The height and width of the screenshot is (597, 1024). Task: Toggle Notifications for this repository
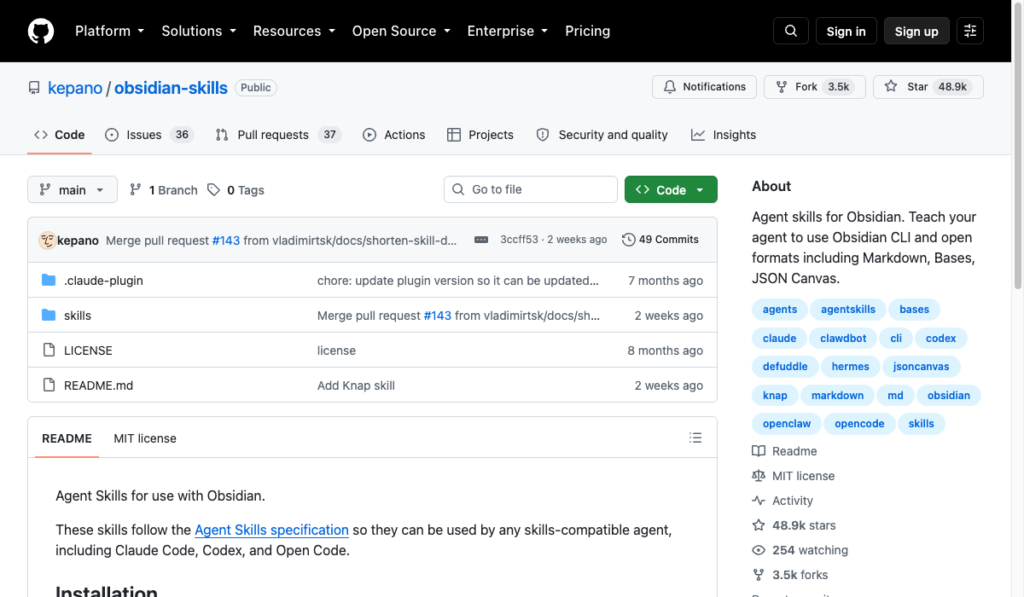coord(704,87)
